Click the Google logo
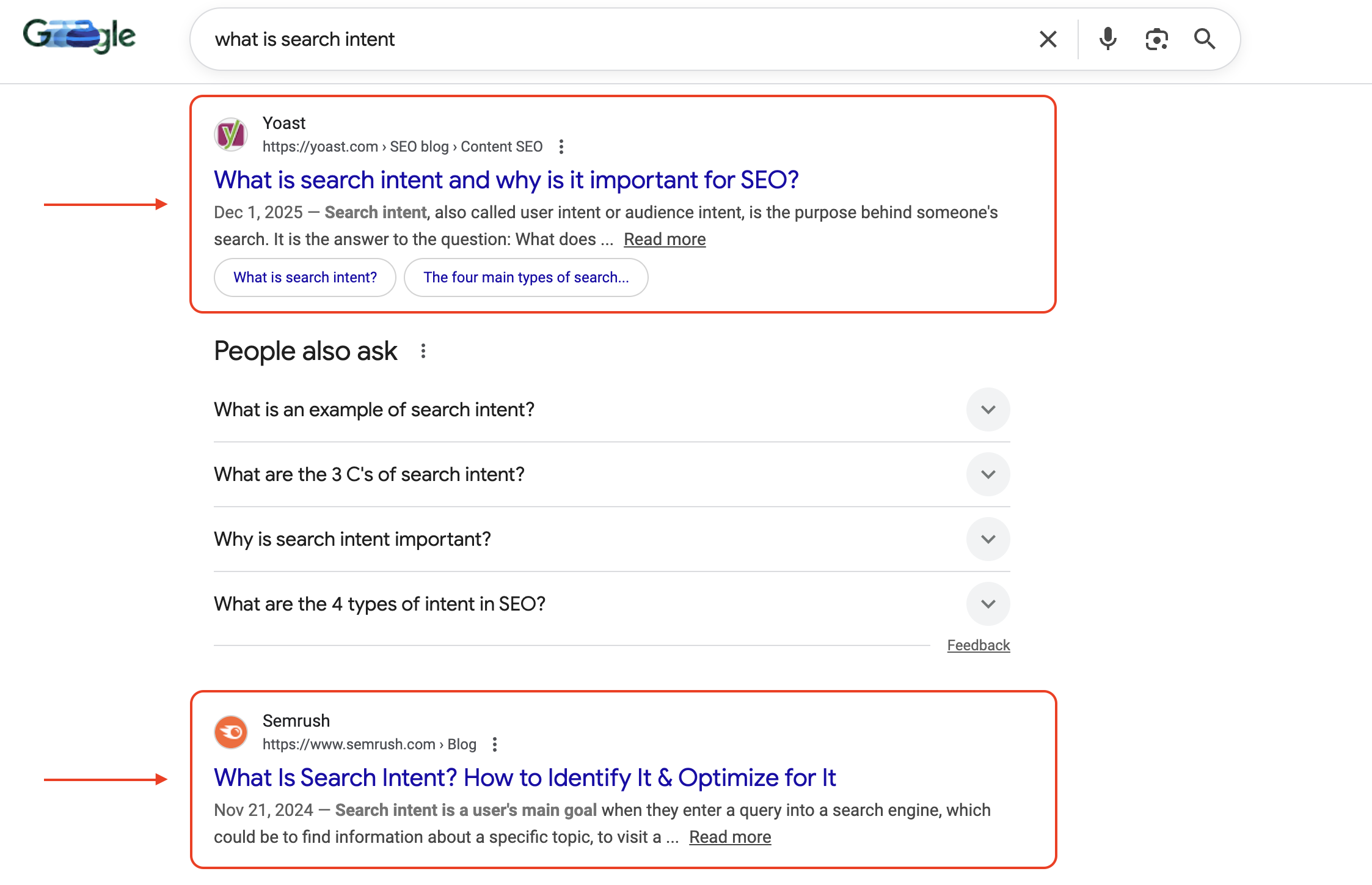Image resolution: width=1372 pixels, height=885 pixels. tap(78, 37)
